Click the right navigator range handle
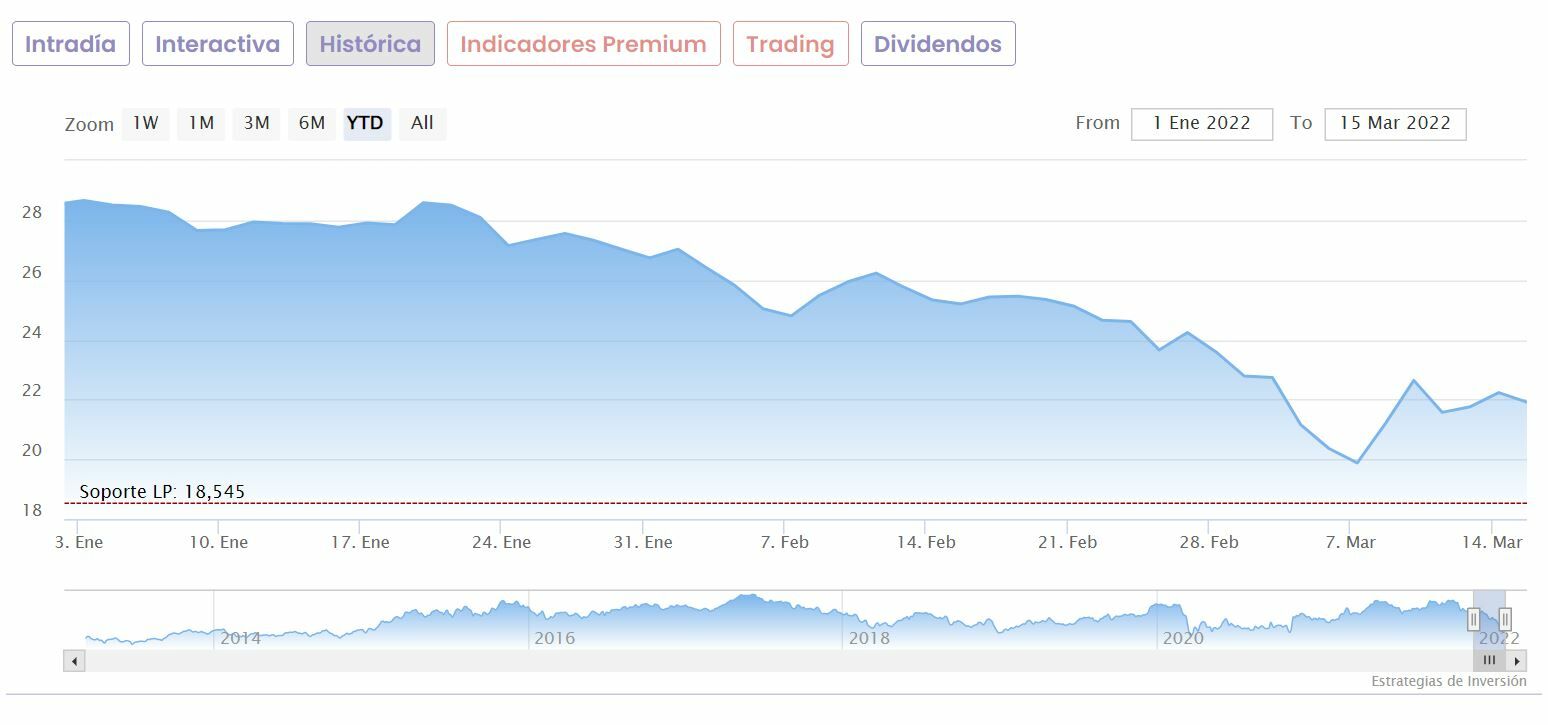 pos(1504,619)
